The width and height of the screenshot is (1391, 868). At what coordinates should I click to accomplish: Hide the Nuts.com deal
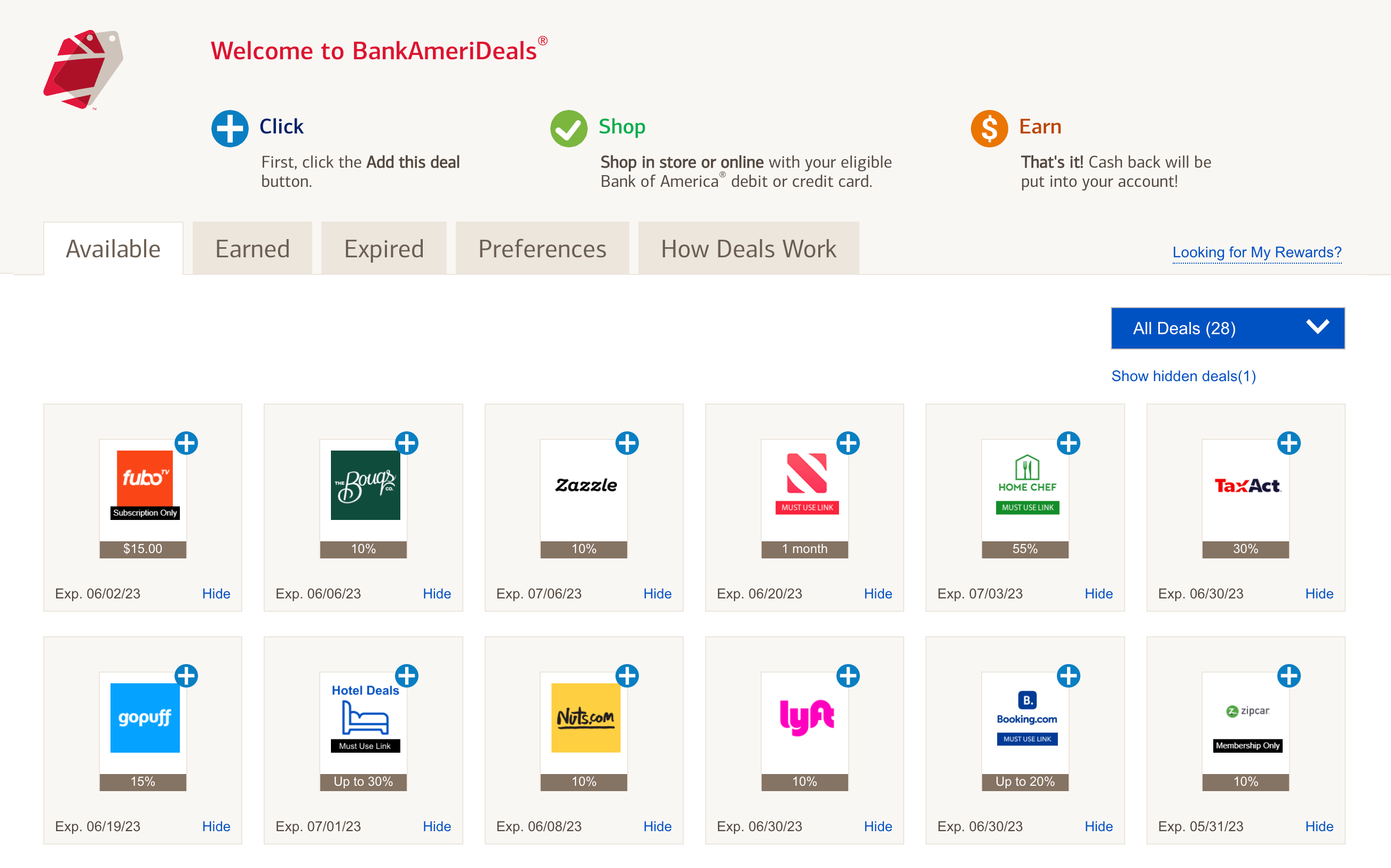coord(657,826)
